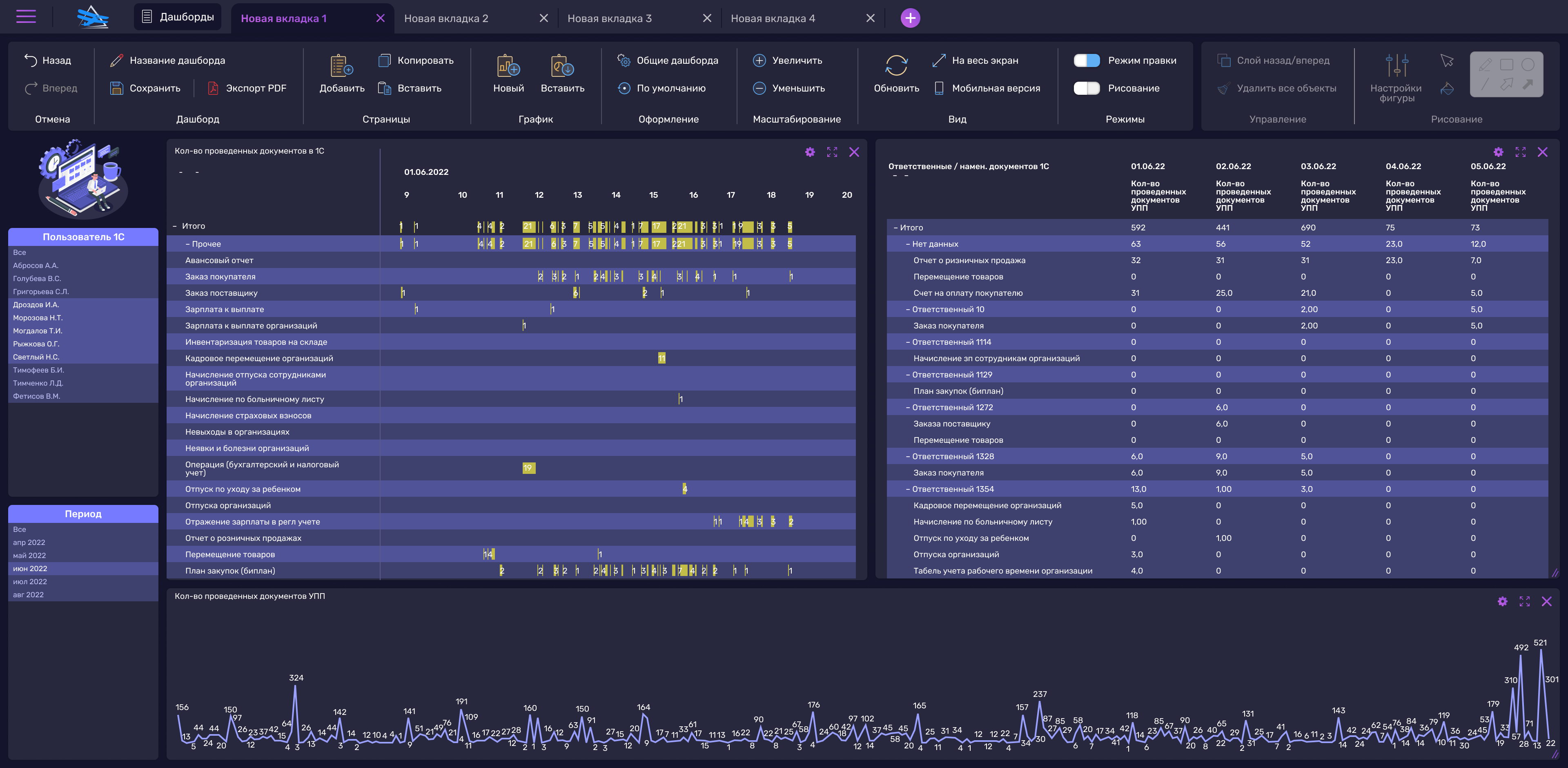Toggle the Режим правки switch

tap(1087, 60)
